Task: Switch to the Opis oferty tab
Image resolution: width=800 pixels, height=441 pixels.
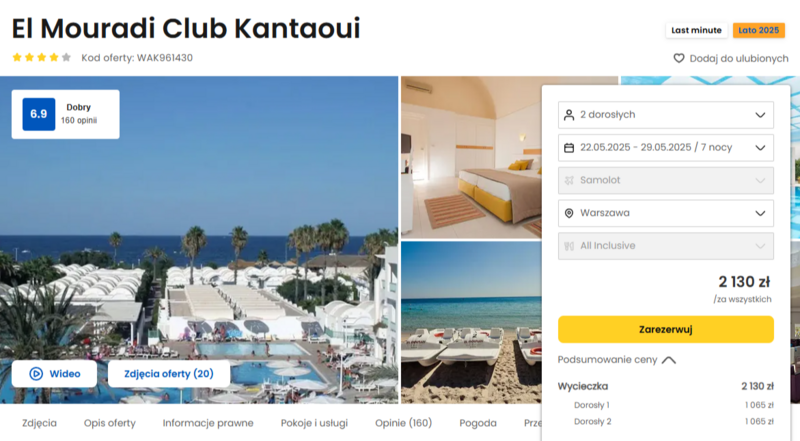Action: point(110,423)
